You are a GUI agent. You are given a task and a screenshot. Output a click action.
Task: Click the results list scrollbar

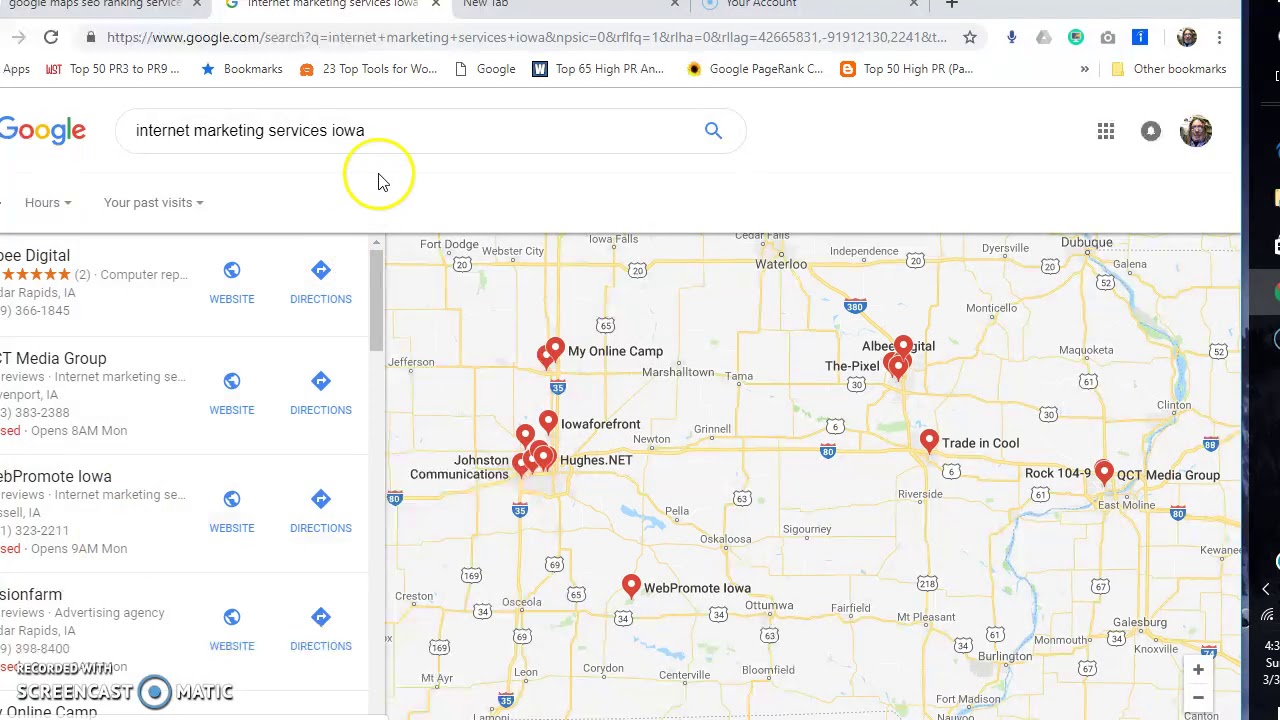(x=377, y=300)
